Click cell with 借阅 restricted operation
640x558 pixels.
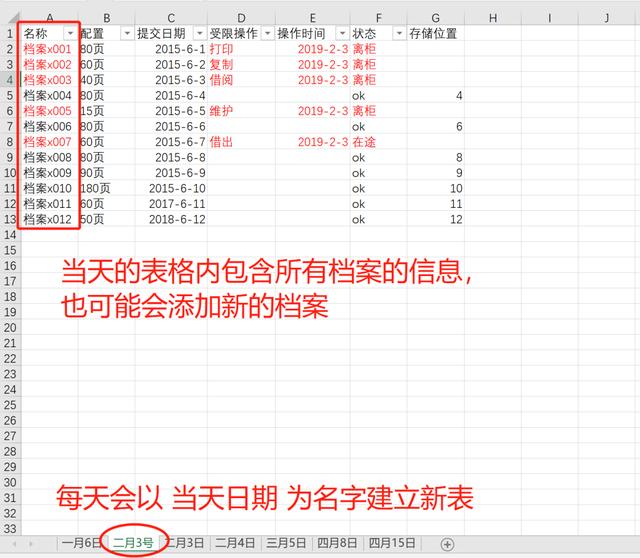241,80
